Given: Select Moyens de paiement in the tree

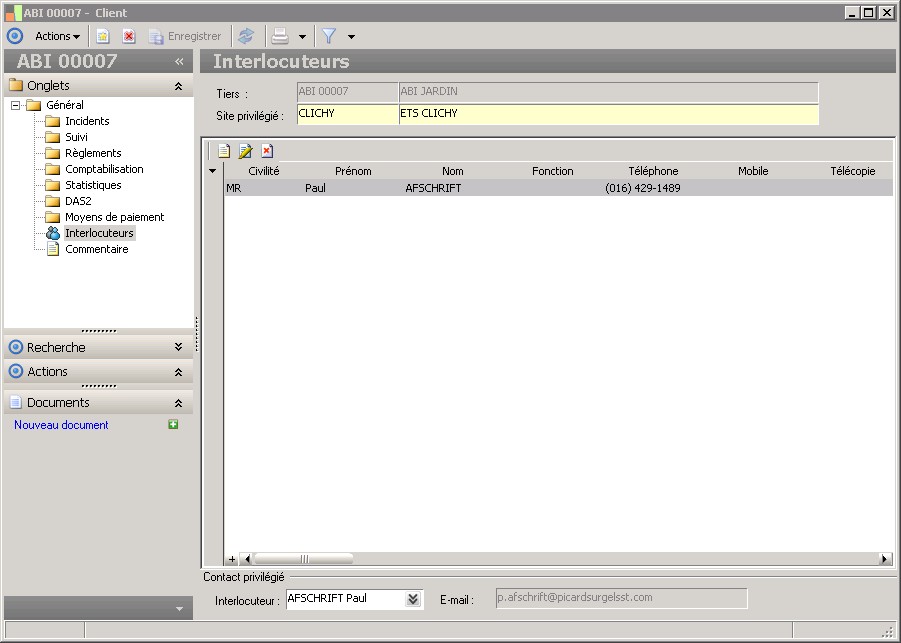Looking at the screenshot, I should tap(114, 217).
